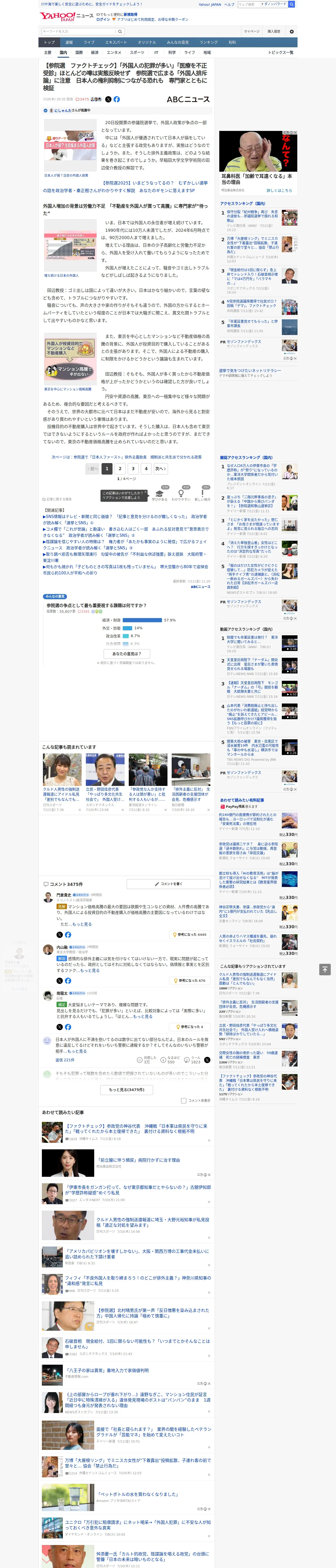This screenshot has height=1568, width=336.
Task: Open the エキスパート navigation tab
Action: click(x=116, y=43)
